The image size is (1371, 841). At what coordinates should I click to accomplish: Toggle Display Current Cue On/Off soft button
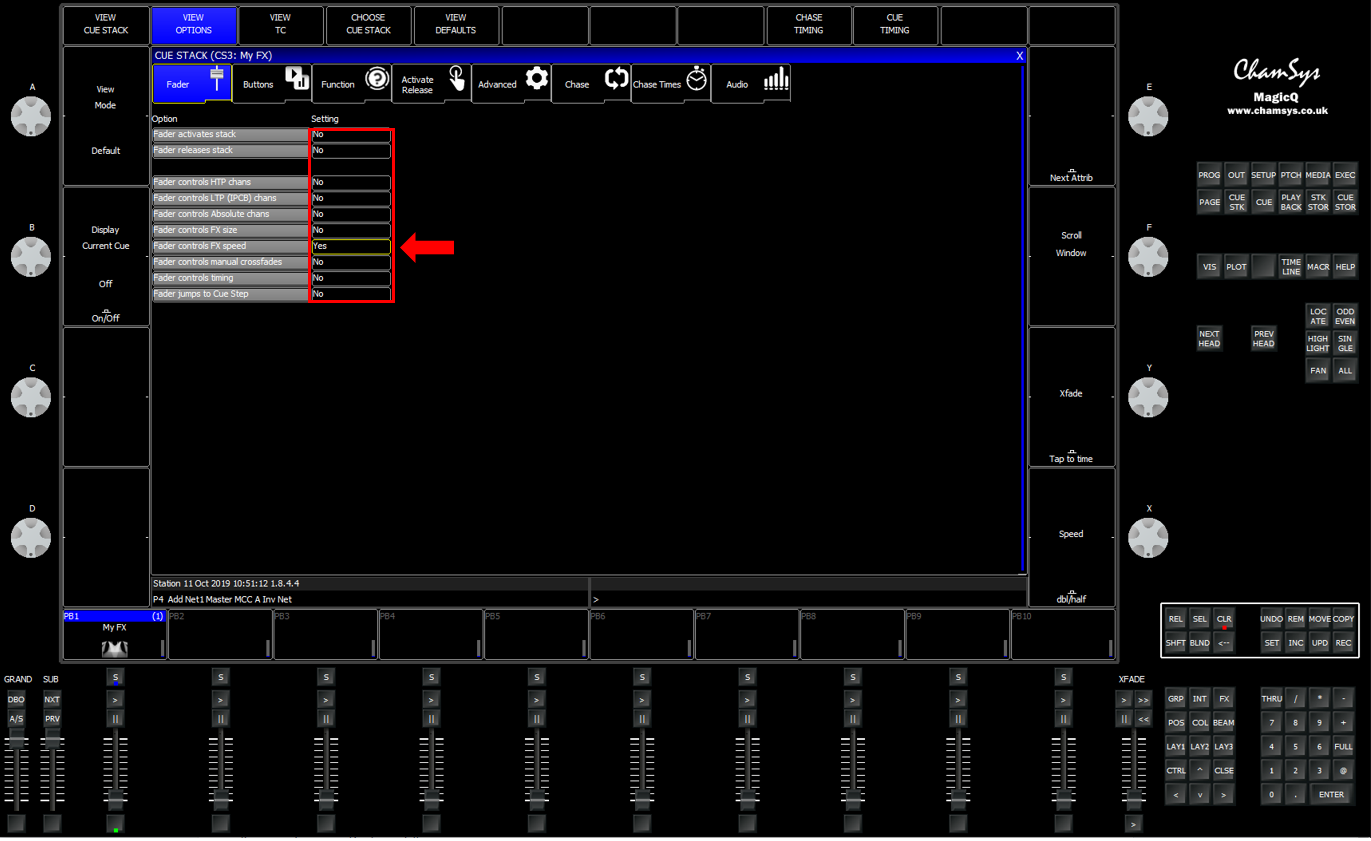tap(106, 256)
